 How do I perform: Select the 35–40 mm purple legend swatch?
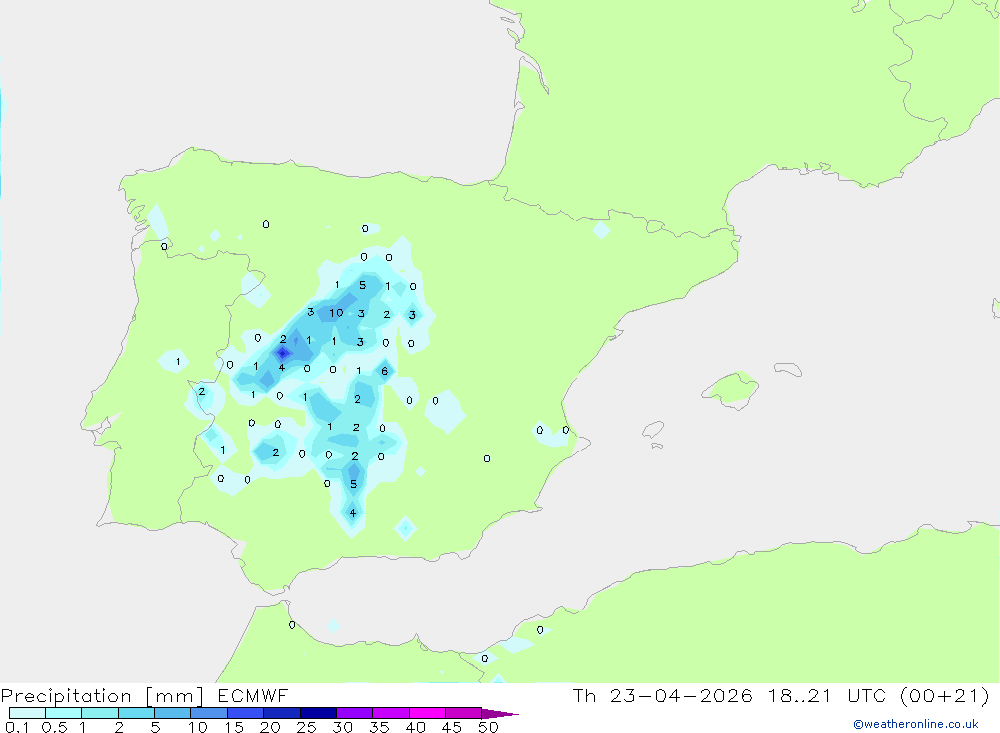[x=391, y=713]
